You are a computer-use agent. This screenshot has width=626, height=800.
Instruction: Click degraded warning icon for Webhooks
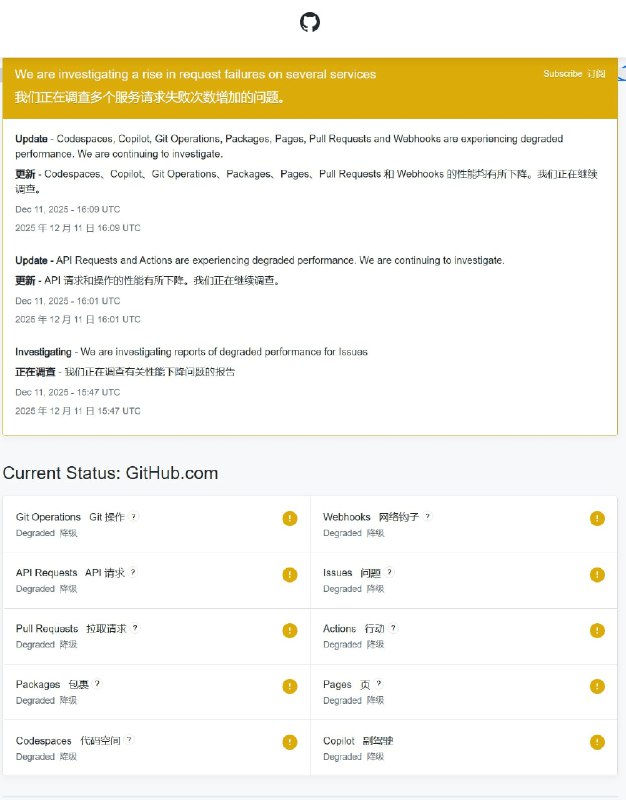pyautogui.click(x=597, y=518)
